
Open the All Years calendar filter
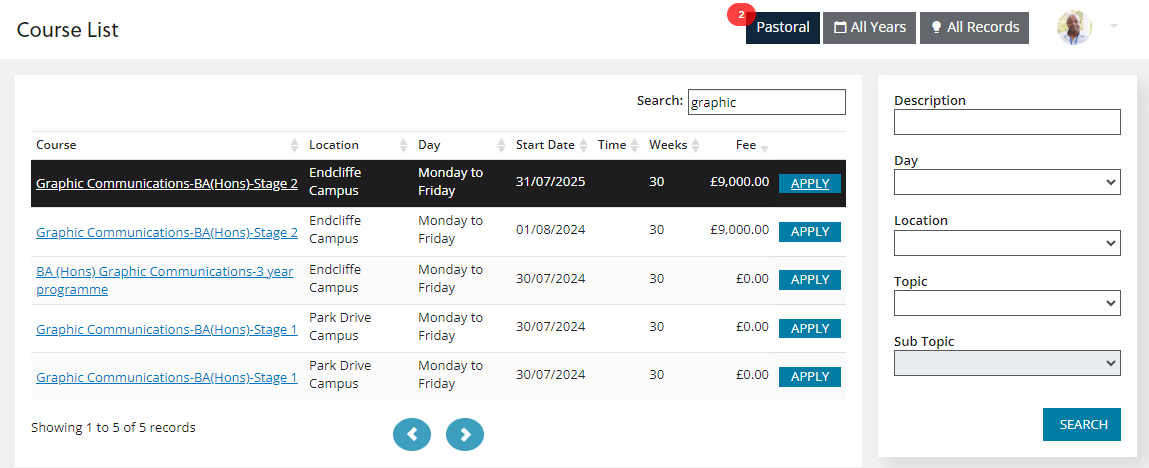(x=869, y=28)
